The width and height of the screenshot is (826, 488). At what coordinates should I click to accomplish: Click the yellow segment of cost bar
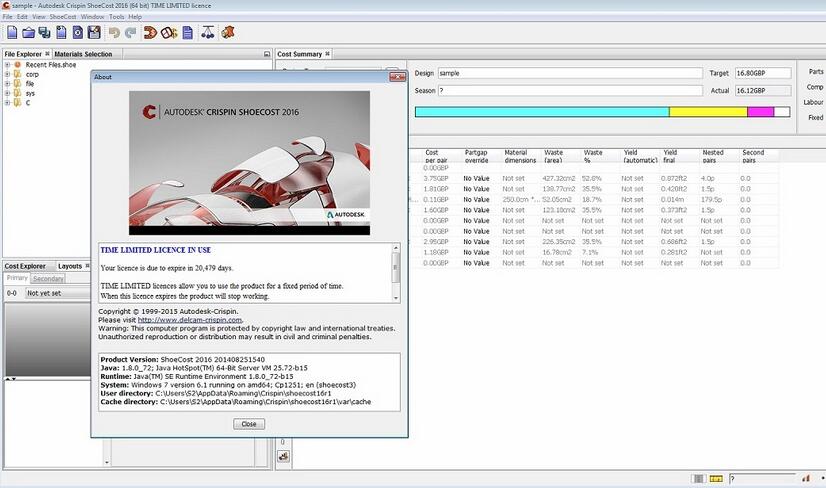(x=709, y=112)
